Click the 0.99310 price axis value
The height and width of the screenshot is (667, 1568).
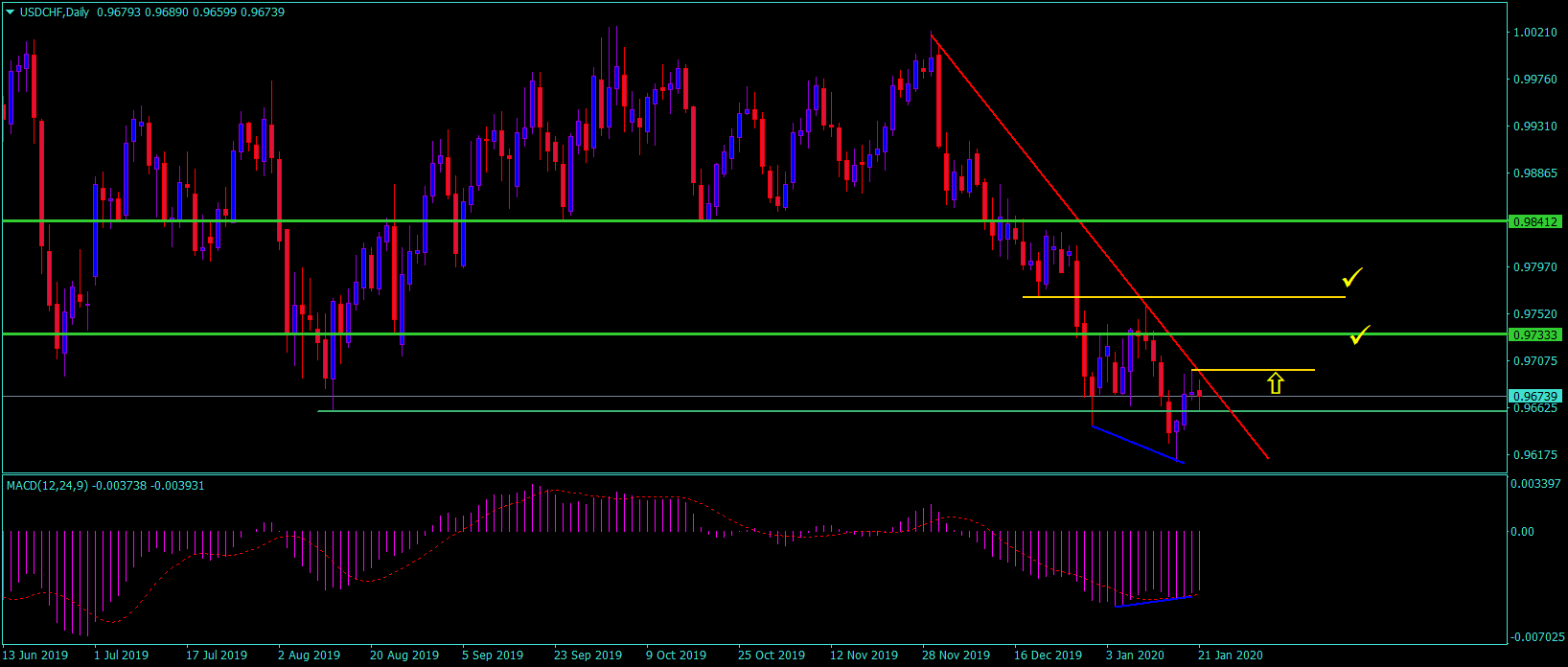click(x=1534, y=126)
